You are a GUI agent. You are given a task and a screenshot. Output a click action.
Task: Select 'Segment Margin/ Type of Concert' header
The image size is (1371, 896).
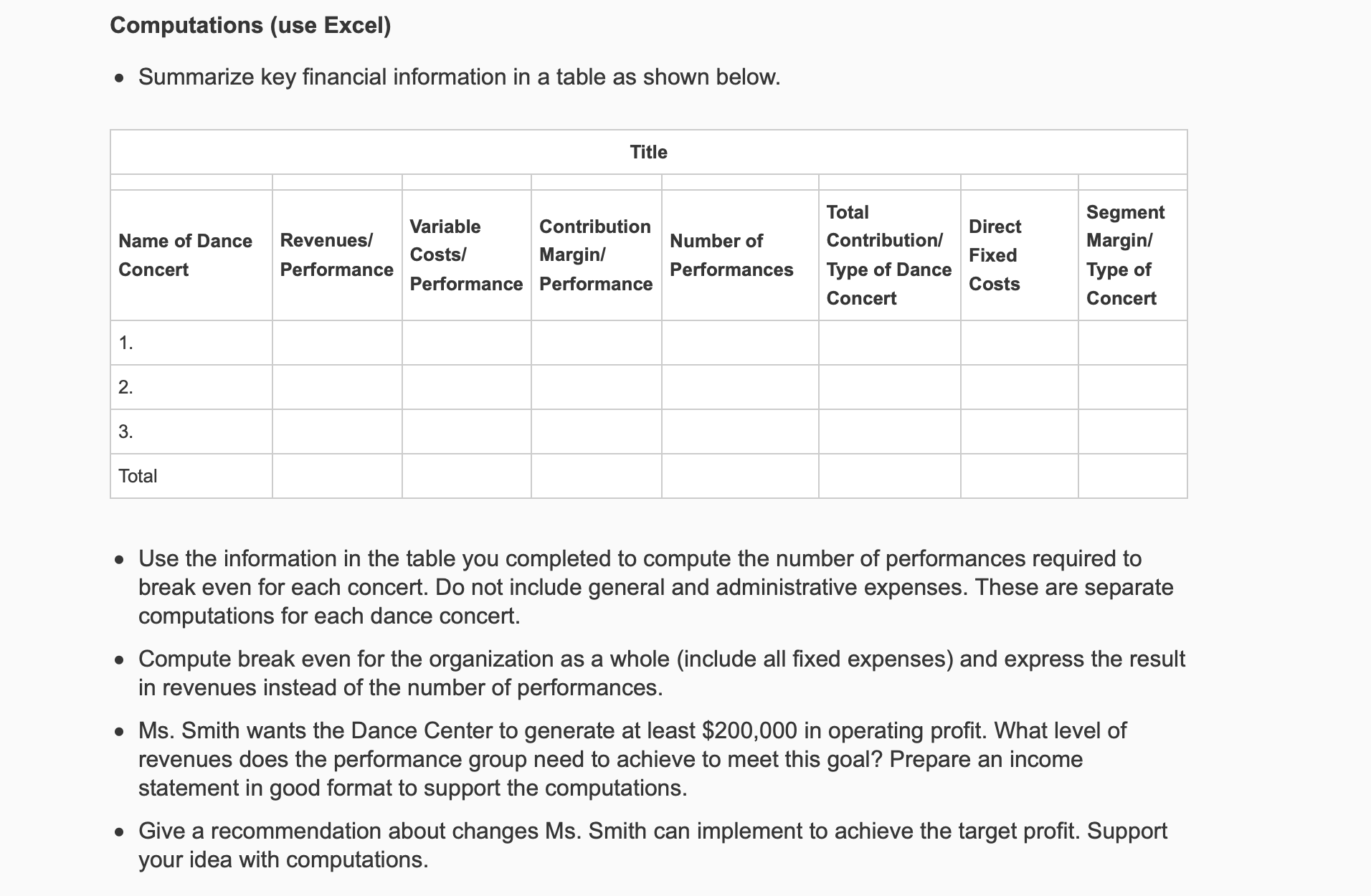[x=1133, y=255]
